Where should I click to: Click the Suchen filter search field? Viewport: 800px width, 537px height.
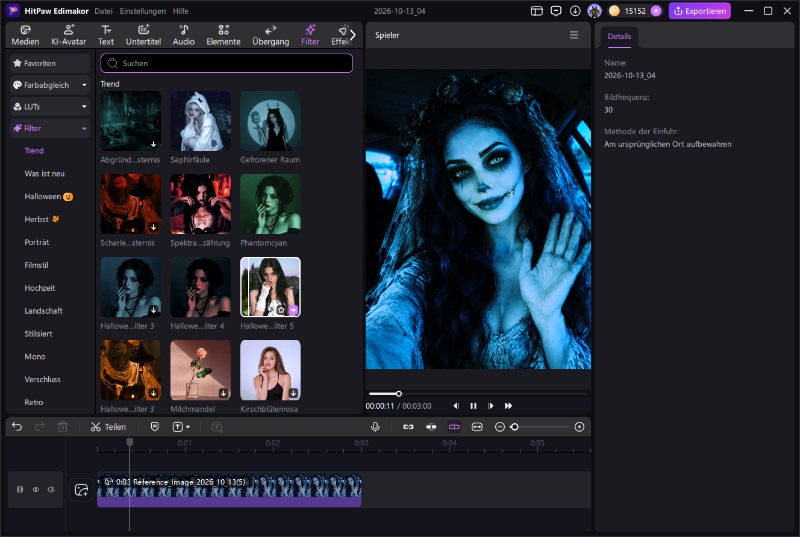pos(227,63)
